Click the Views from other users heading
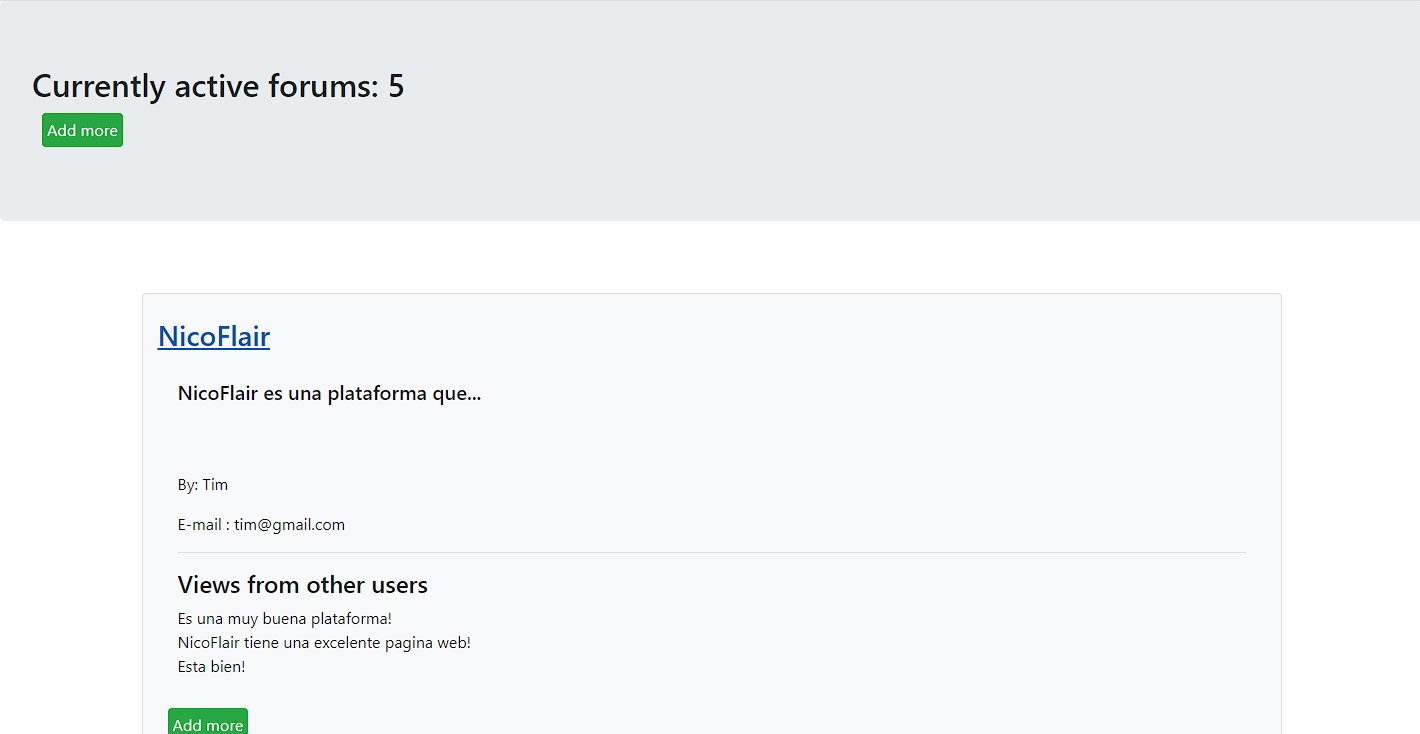This screenshot has height=734, width=1420. coord(303,585)
